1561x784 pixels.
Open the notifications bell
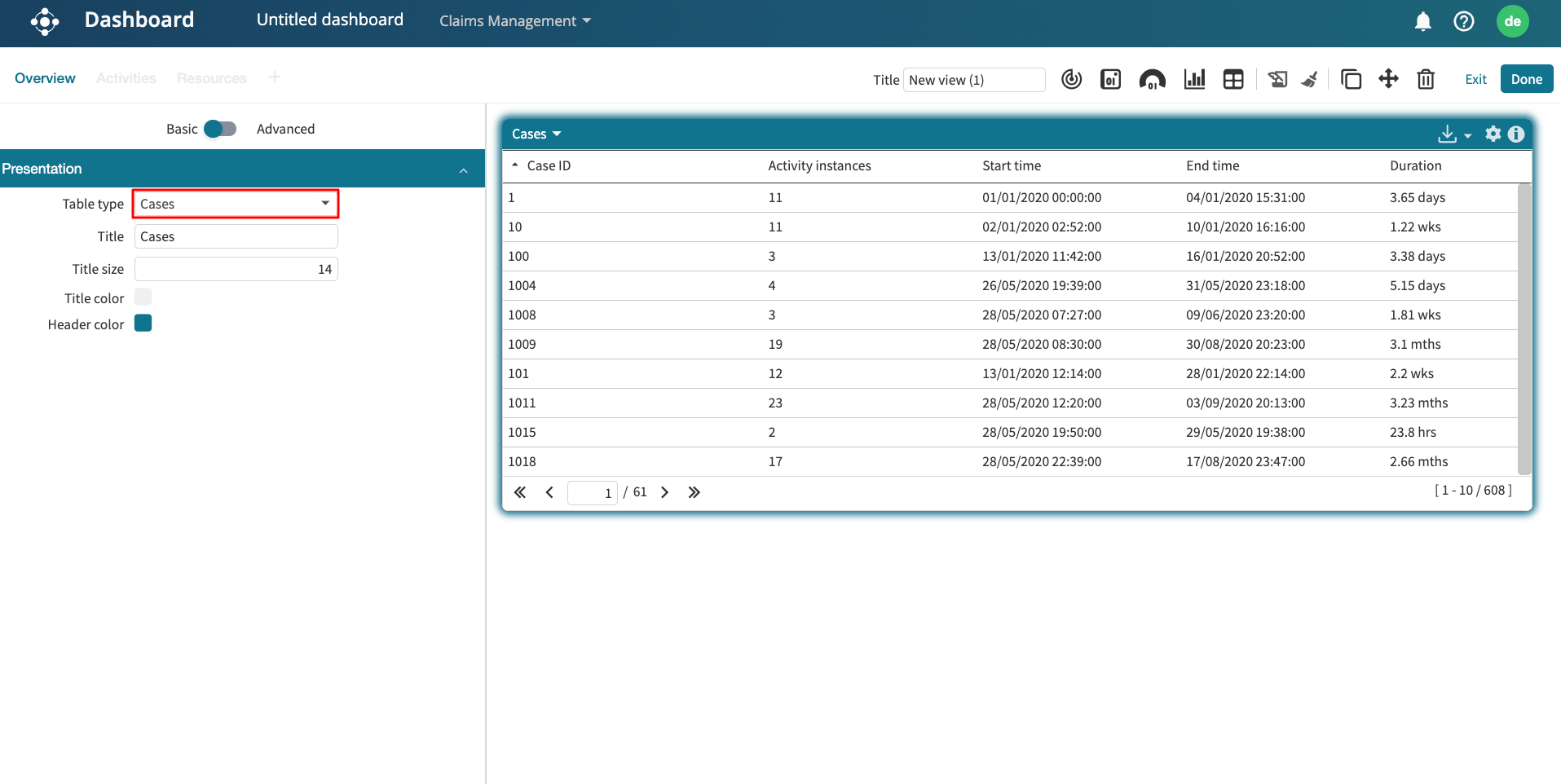(1422, 21)
